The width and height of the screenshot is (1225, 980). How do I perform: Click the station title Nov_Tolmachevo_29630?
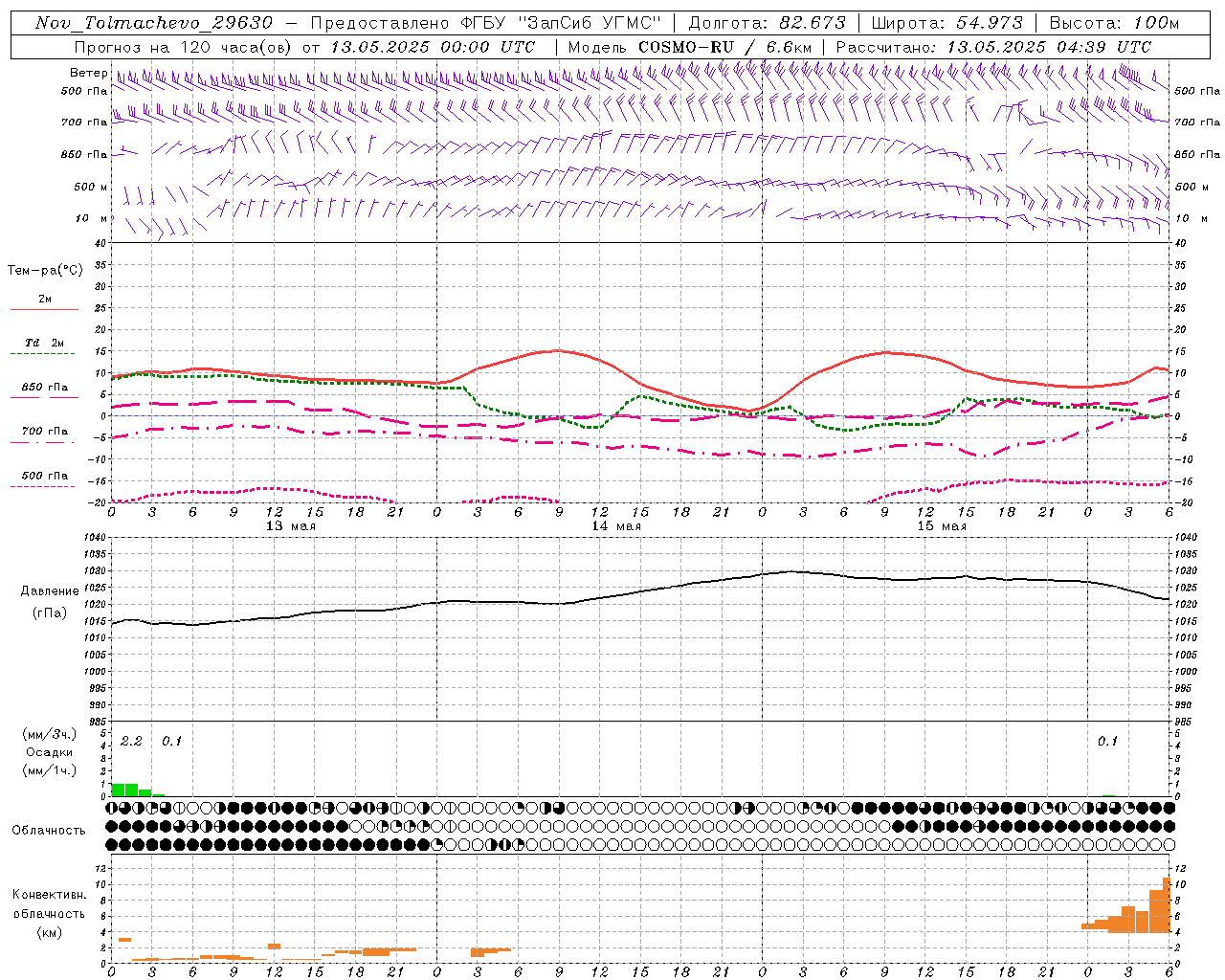(154, 23)
